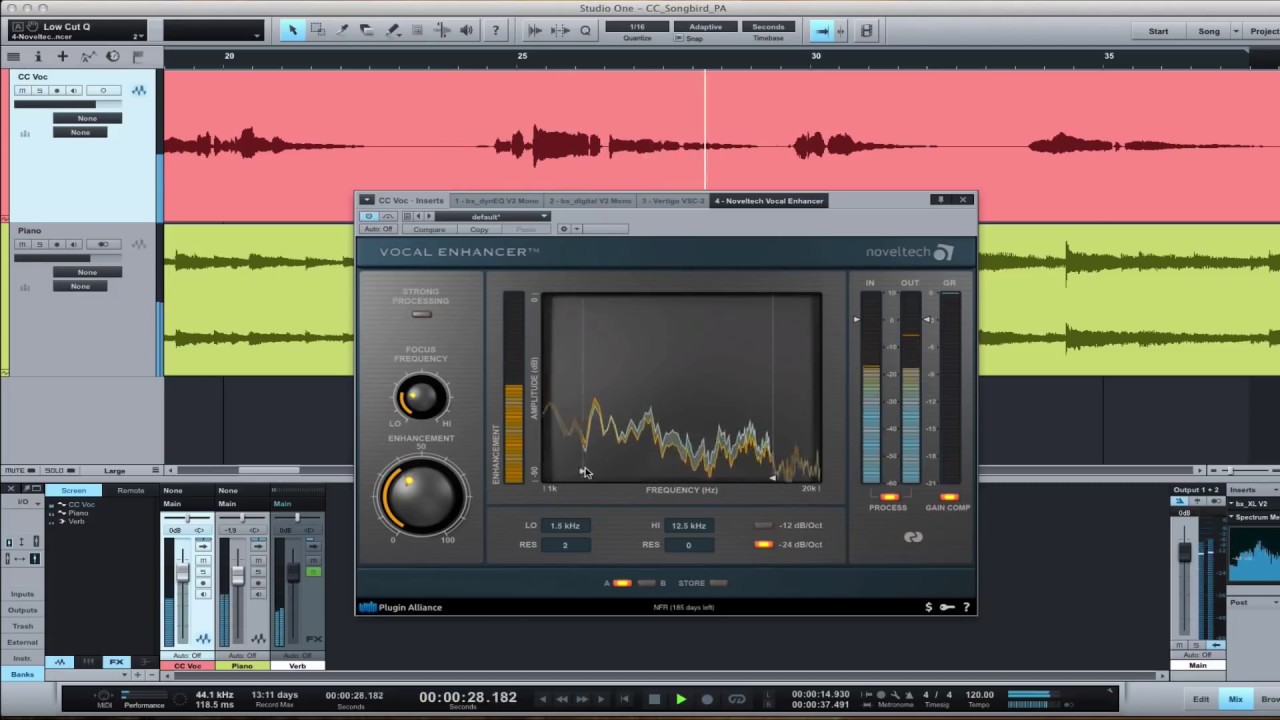1280x720 pixels.
Task: Switch to the bx_dynEQ V2 Mono tab
Action: 497,201
